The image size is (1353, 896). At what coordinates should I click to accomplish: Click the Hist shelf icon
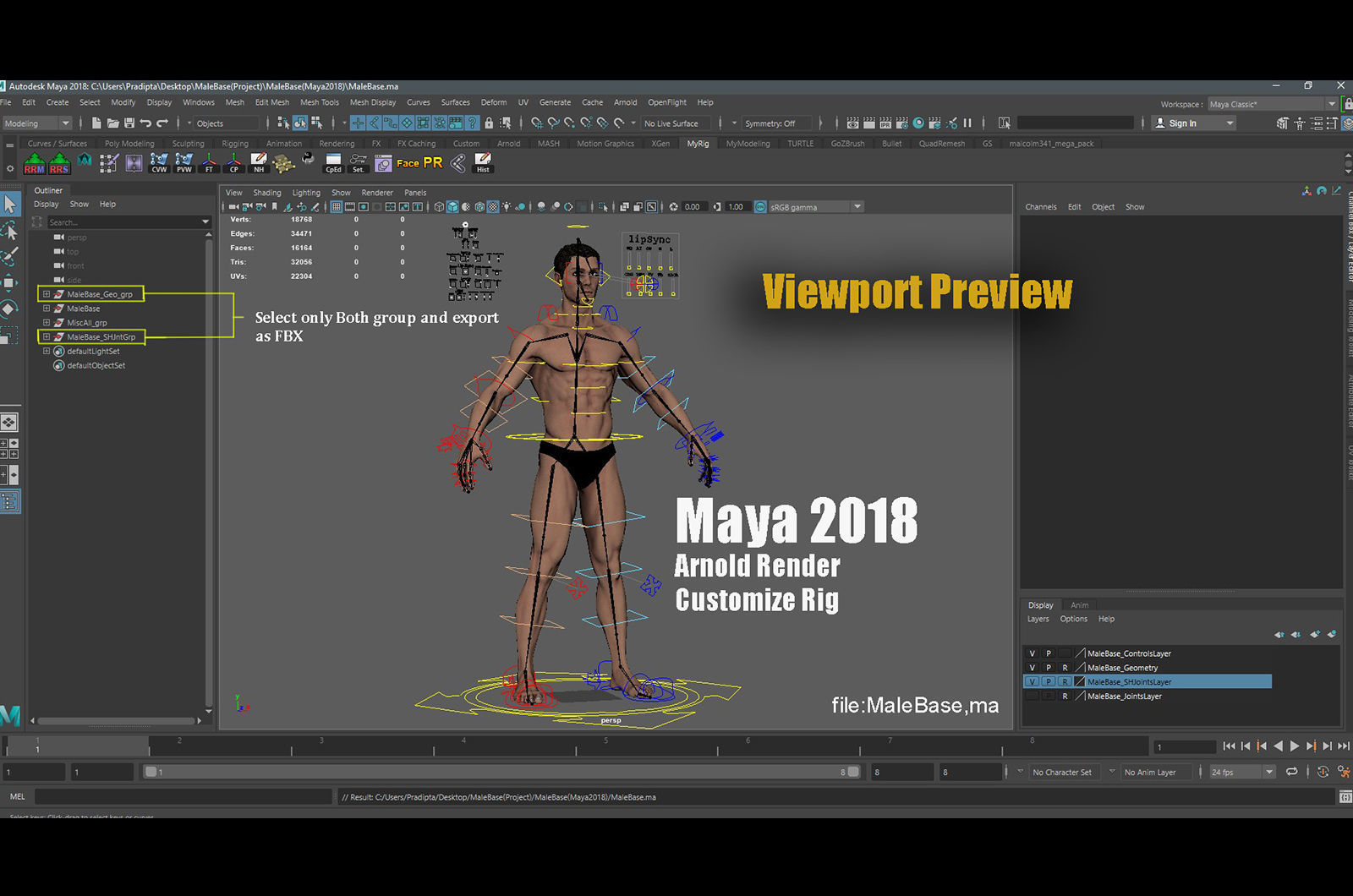tap(483, 163)
